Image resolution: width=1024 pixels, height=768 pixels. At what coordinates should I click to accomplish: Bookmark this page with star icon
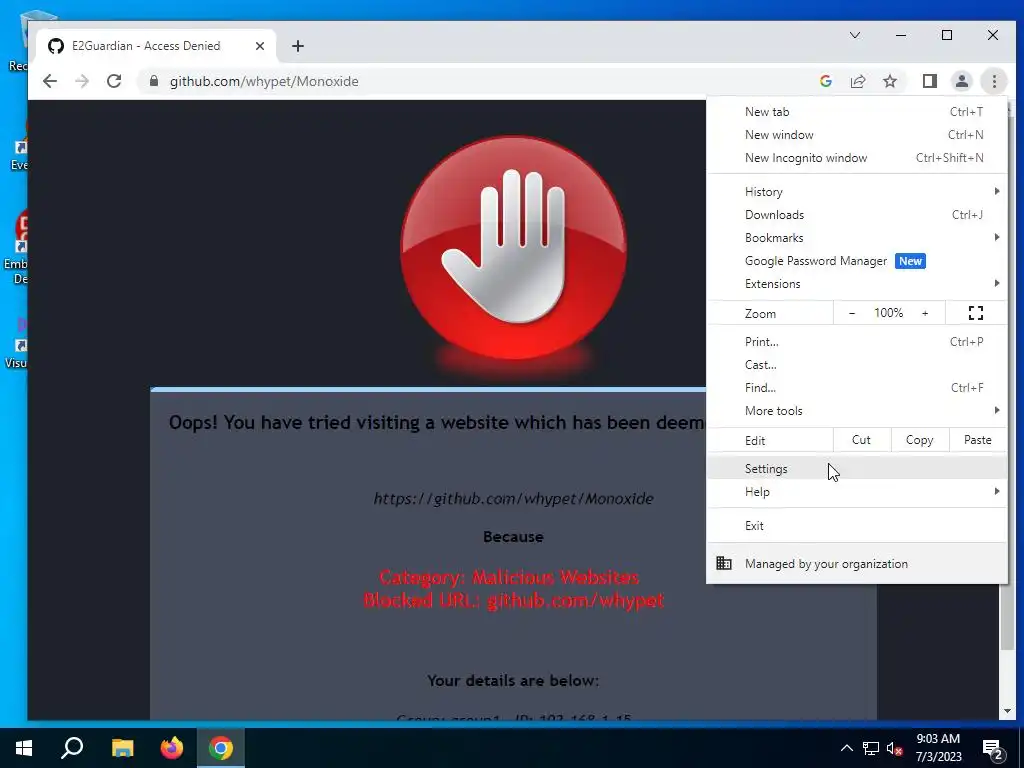tap(889, 81)
